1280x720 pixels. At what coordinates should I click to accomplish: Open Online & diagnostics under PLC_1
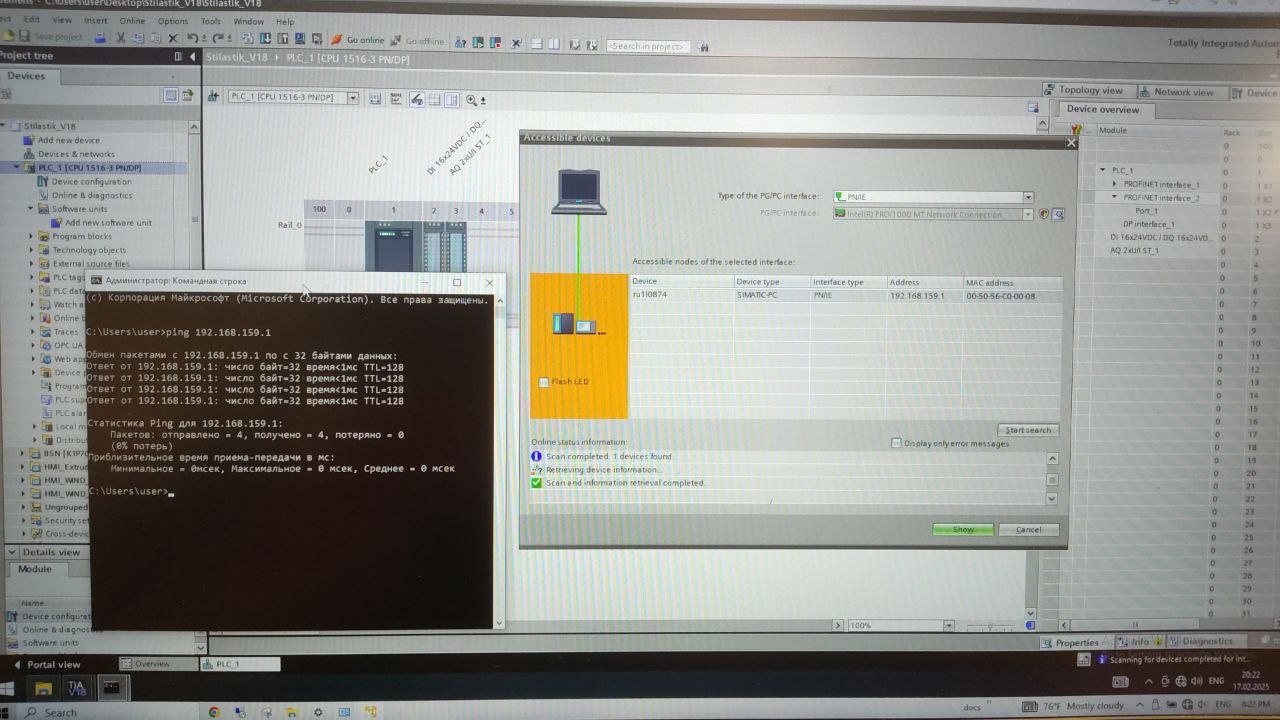92,195
